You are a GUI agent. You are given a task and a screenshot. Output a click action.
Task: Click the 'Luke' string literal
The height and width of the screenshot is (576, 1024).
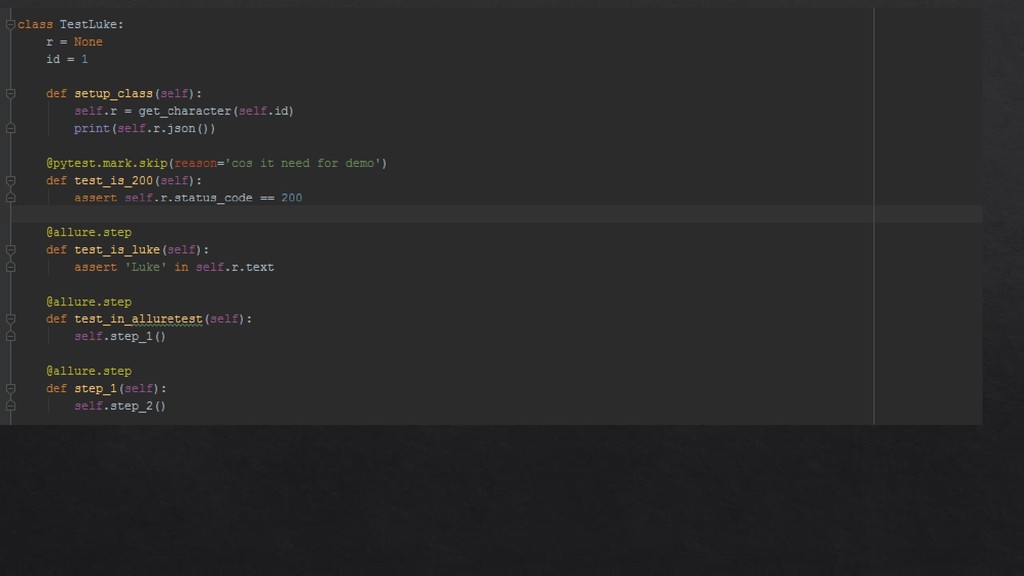click(x=146, y=267)
